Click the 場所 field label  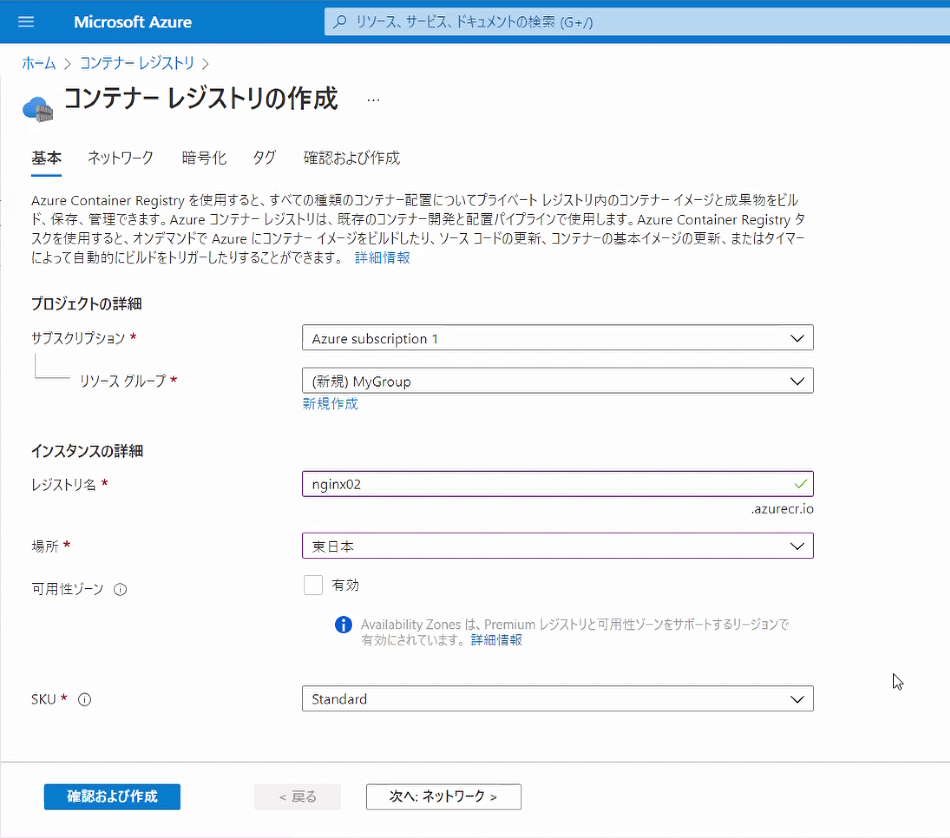point(45,546)
